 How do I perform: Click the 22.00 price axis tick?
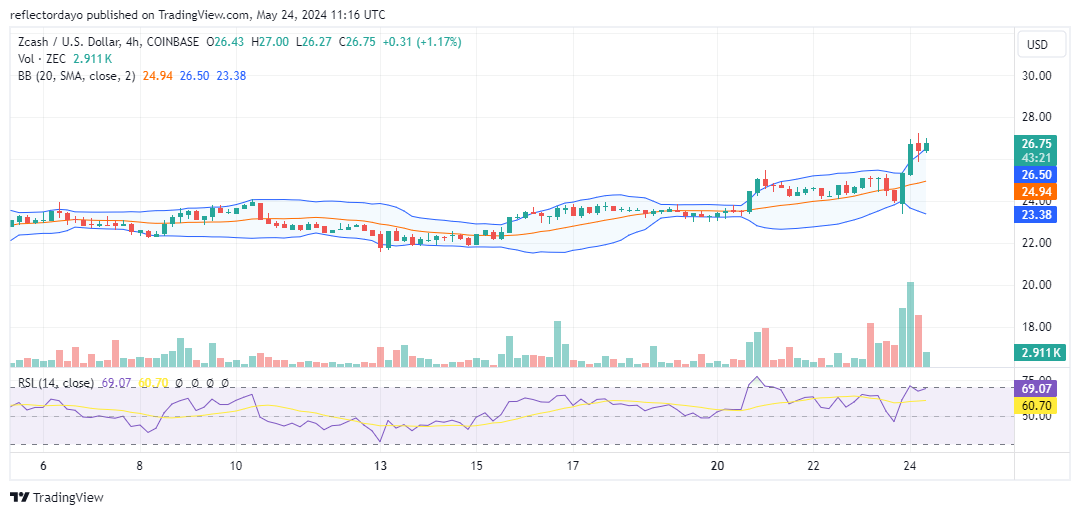[x=1037, y=243]
